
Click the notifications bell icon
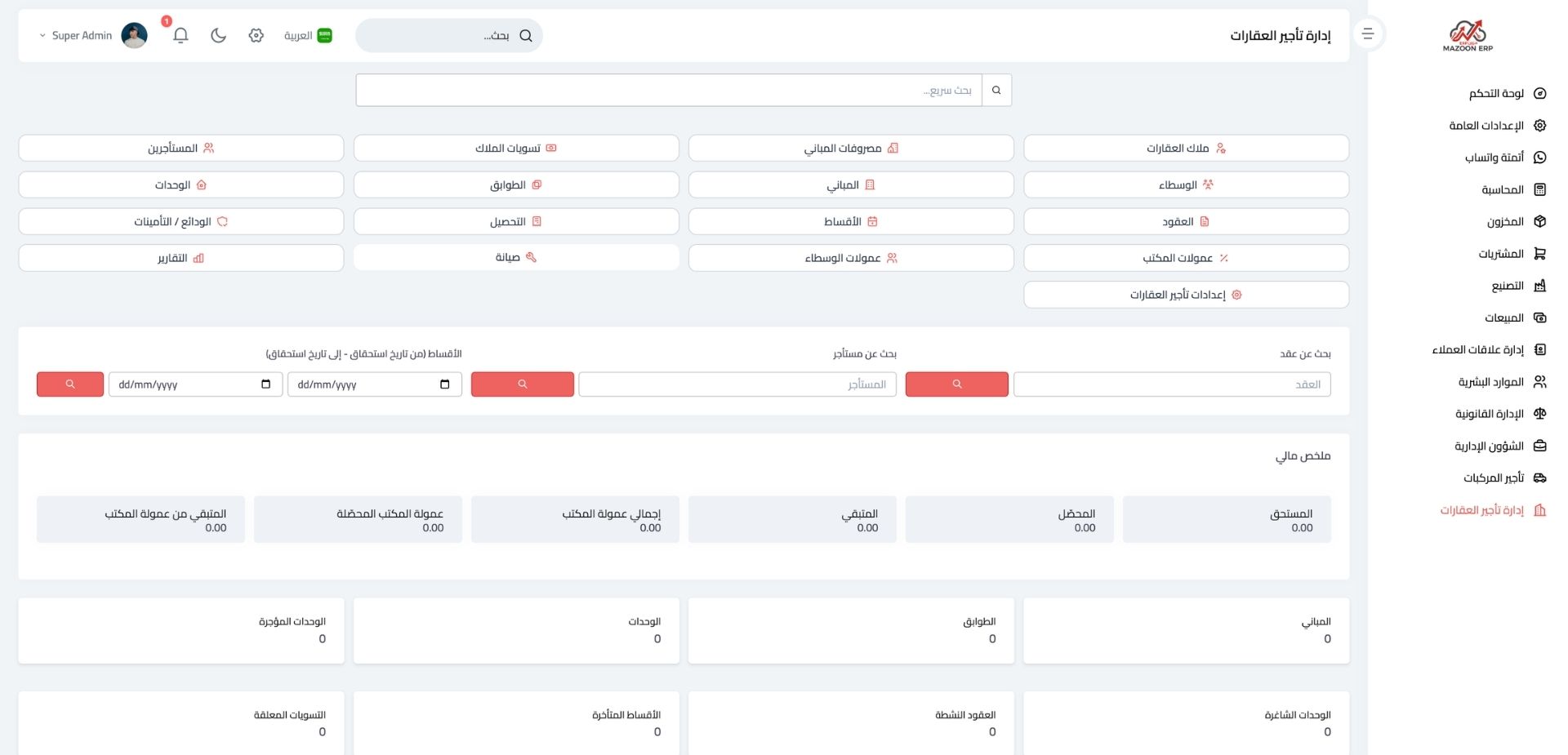click(x=180, y=35)
